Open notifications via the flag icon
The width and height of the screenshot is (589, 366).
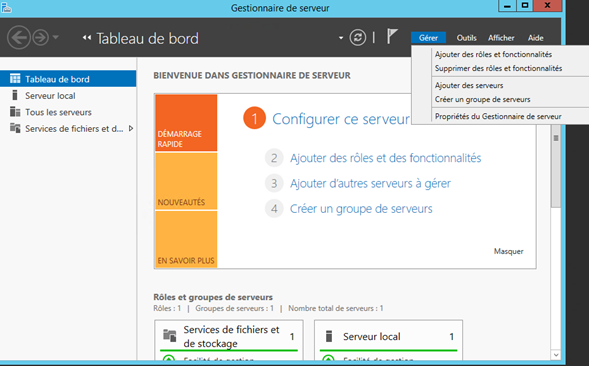pos(392,36)
